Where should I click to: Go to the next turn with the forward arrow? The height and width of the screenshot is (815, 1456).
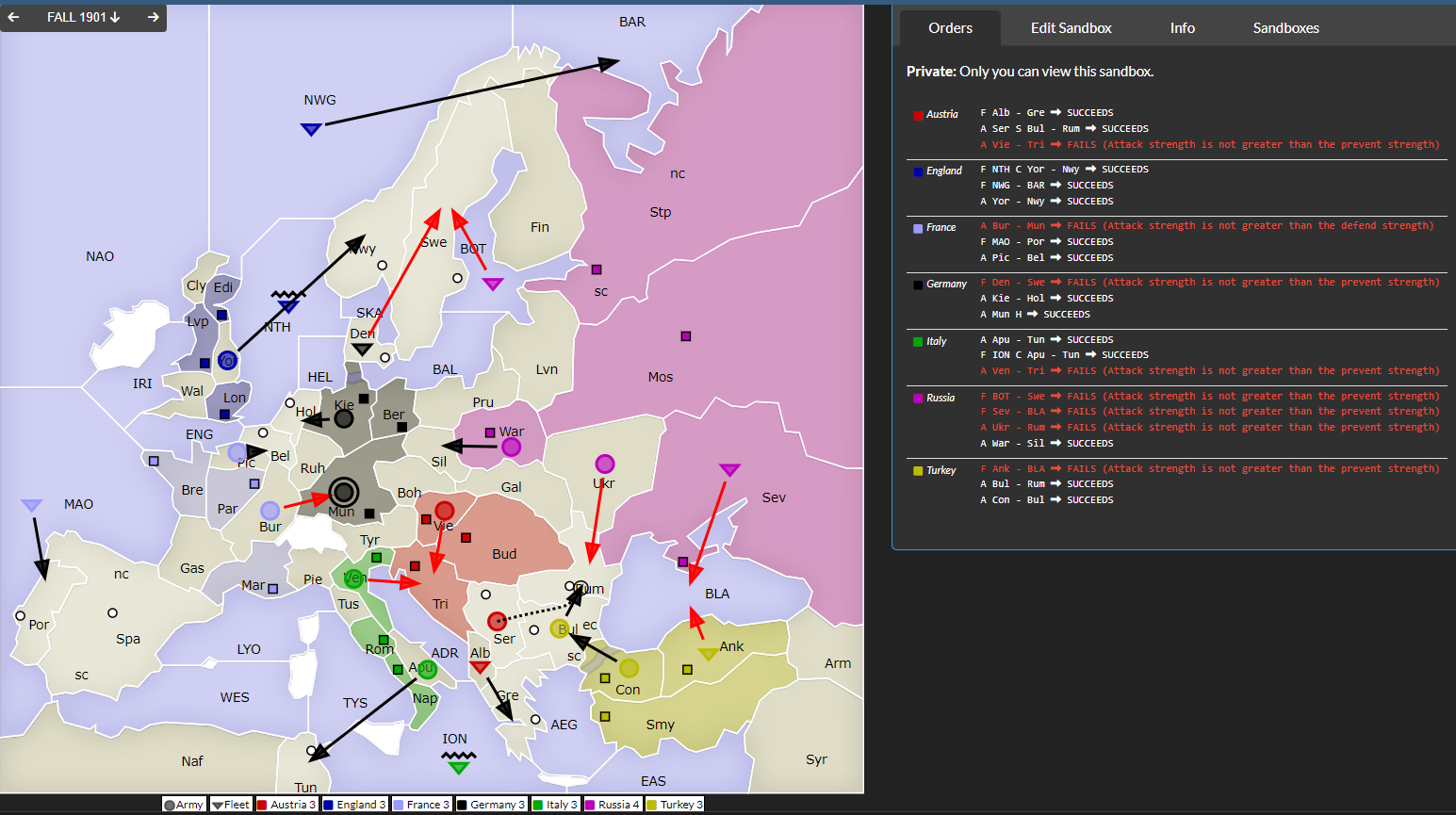153,17
